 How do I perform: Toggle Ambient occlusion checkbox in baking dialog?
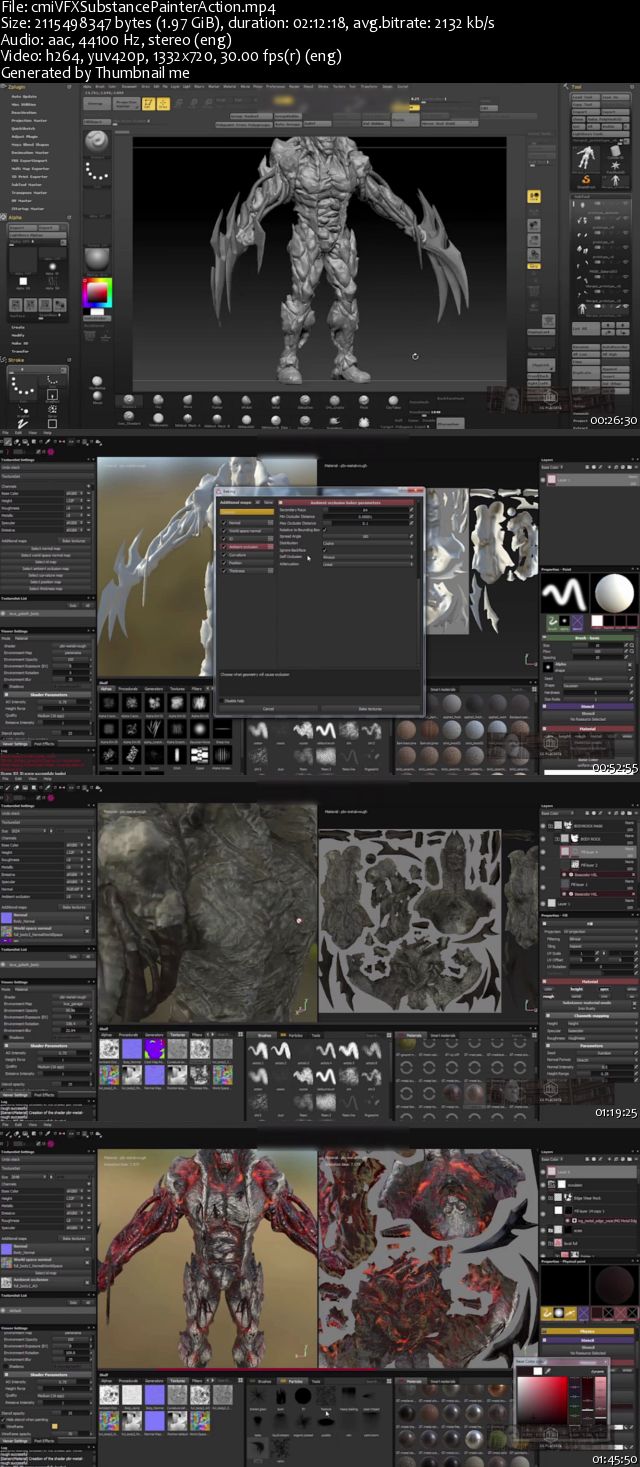(x=224, y=546)
